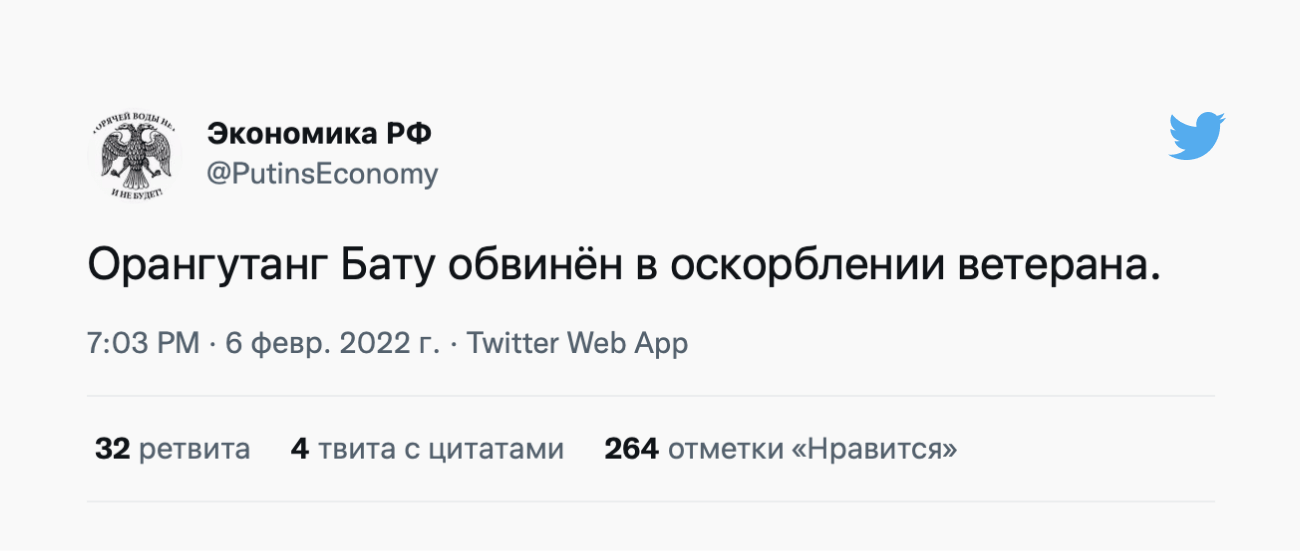Click the word ветерана in the tweet
Screen dimensions: 1300x551
(x=1059, y=264)
